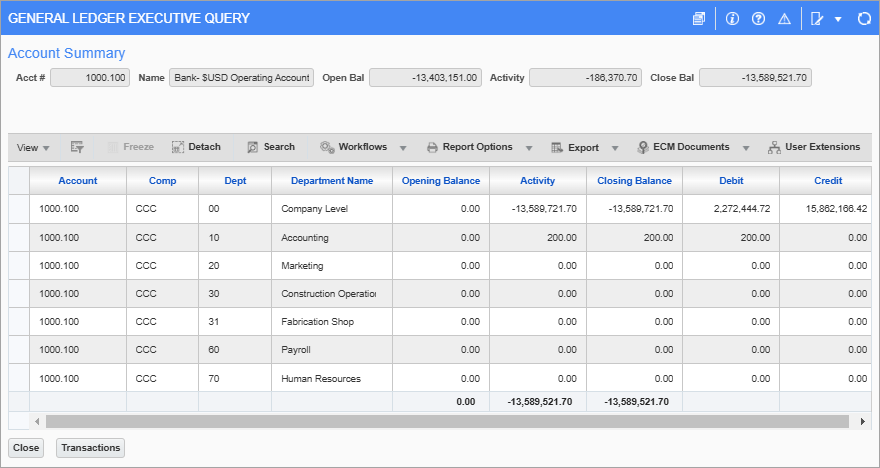Screen dimensions: 880x468
Task: Open the help question mark icon
Action: [758, 19]
